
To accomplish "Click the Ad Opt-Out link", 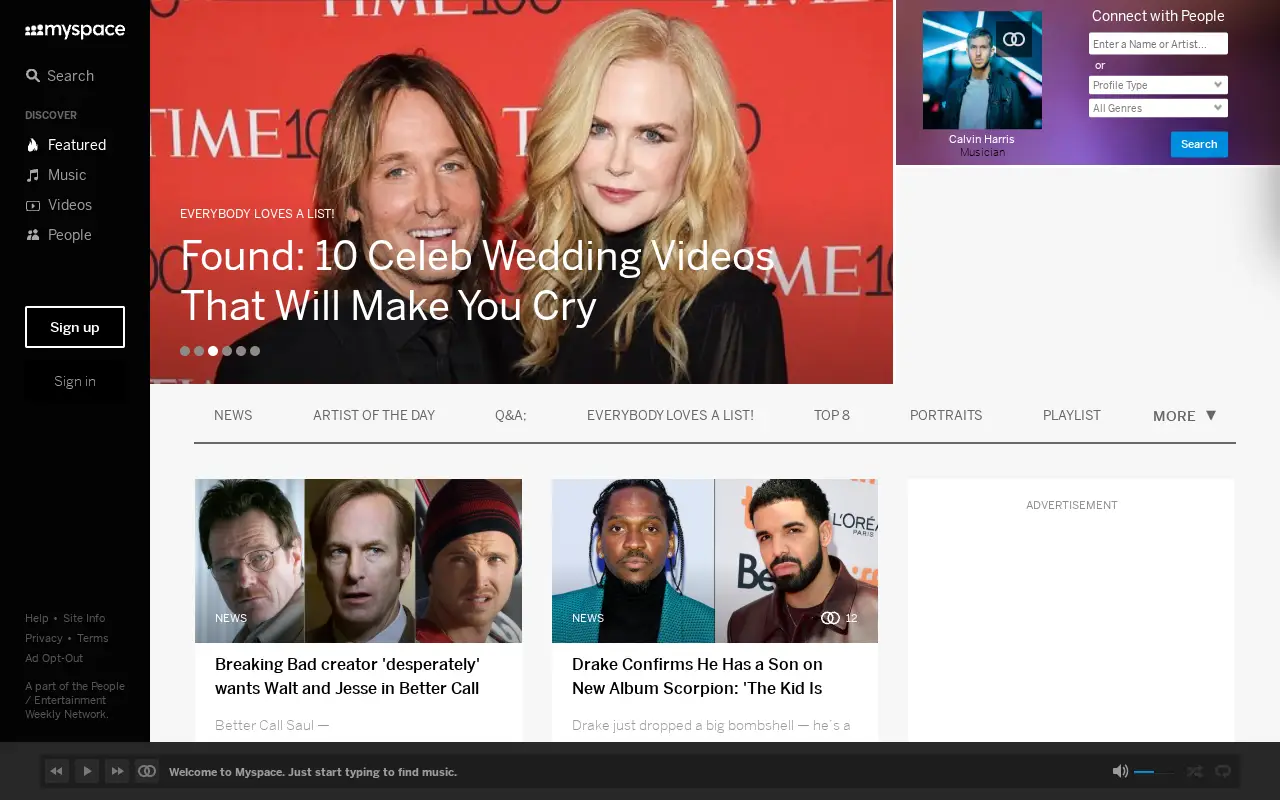I will coord(54,658).
